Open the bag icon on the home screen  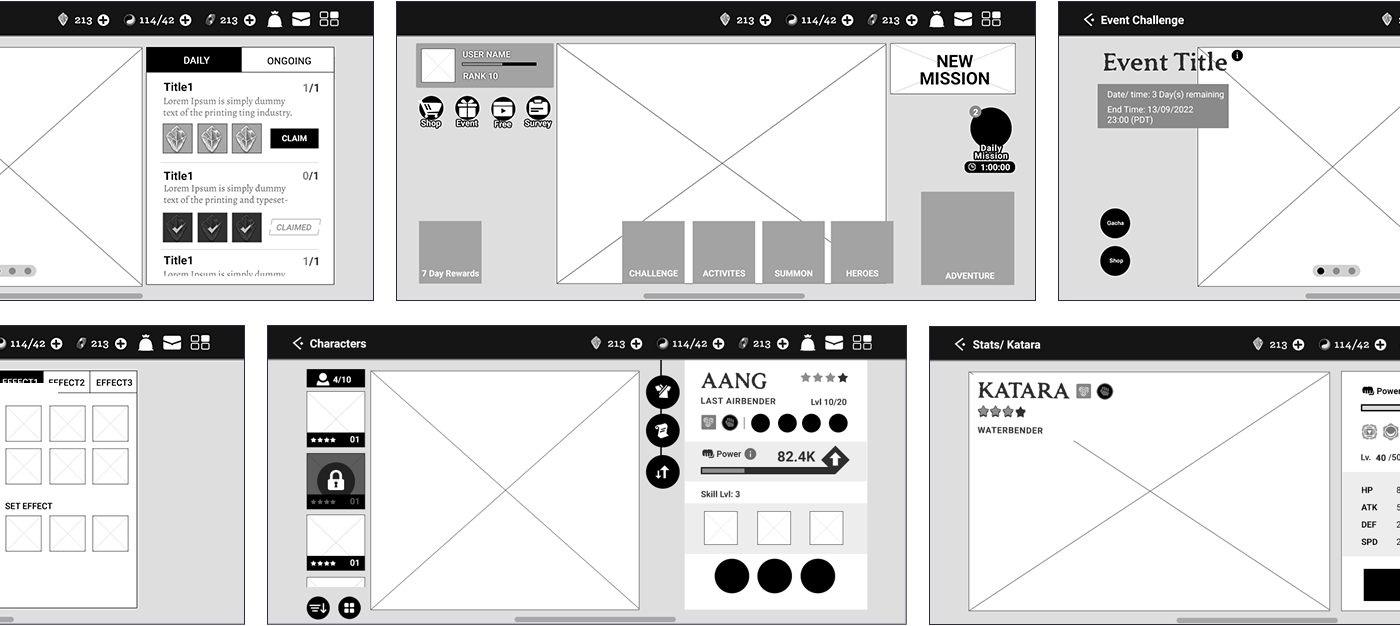click(937, 19)
